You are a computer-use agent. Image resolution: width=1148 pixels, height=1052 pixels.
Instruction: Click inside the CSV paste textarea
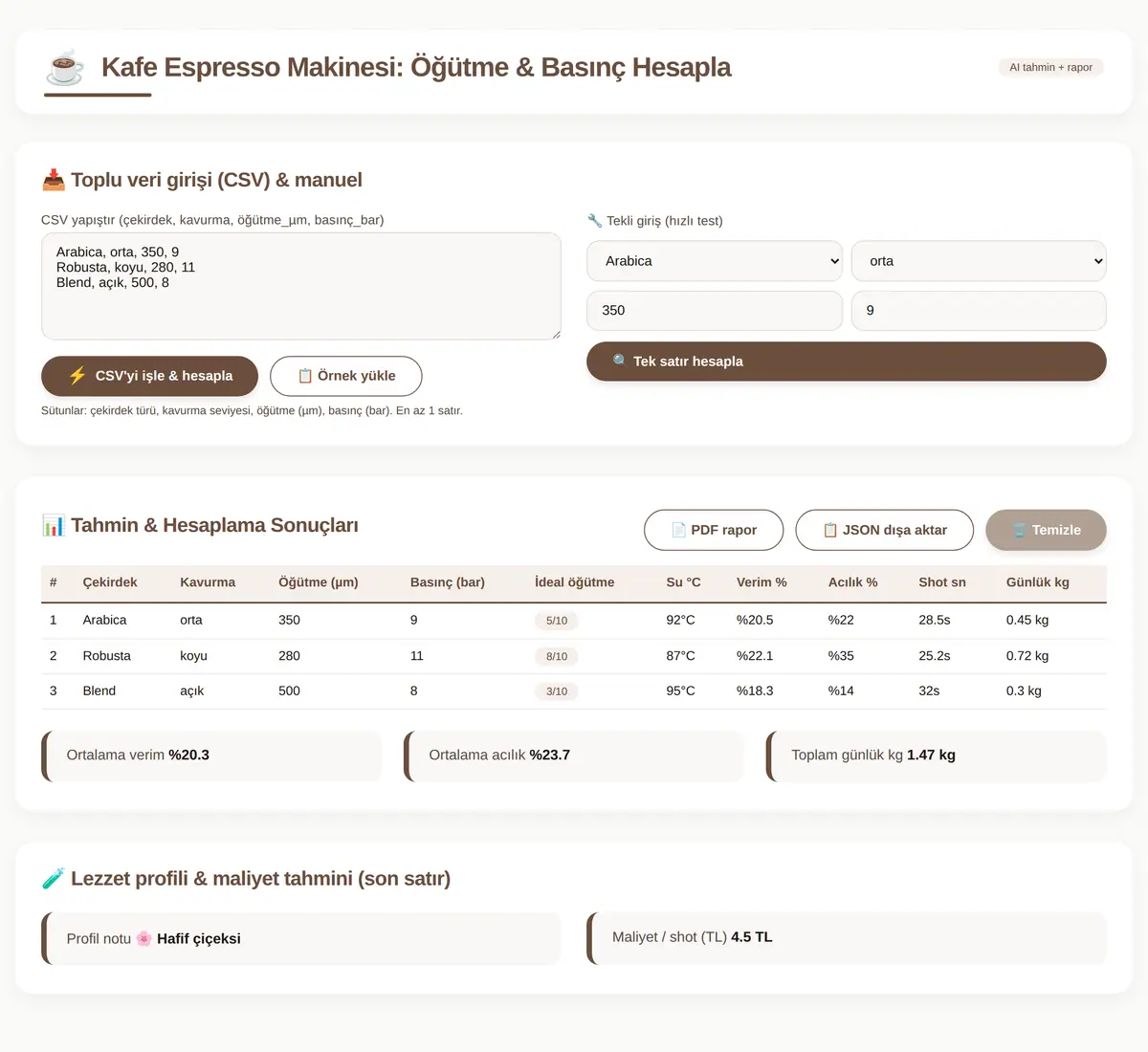pyautogui.click(x=301, y=286)
